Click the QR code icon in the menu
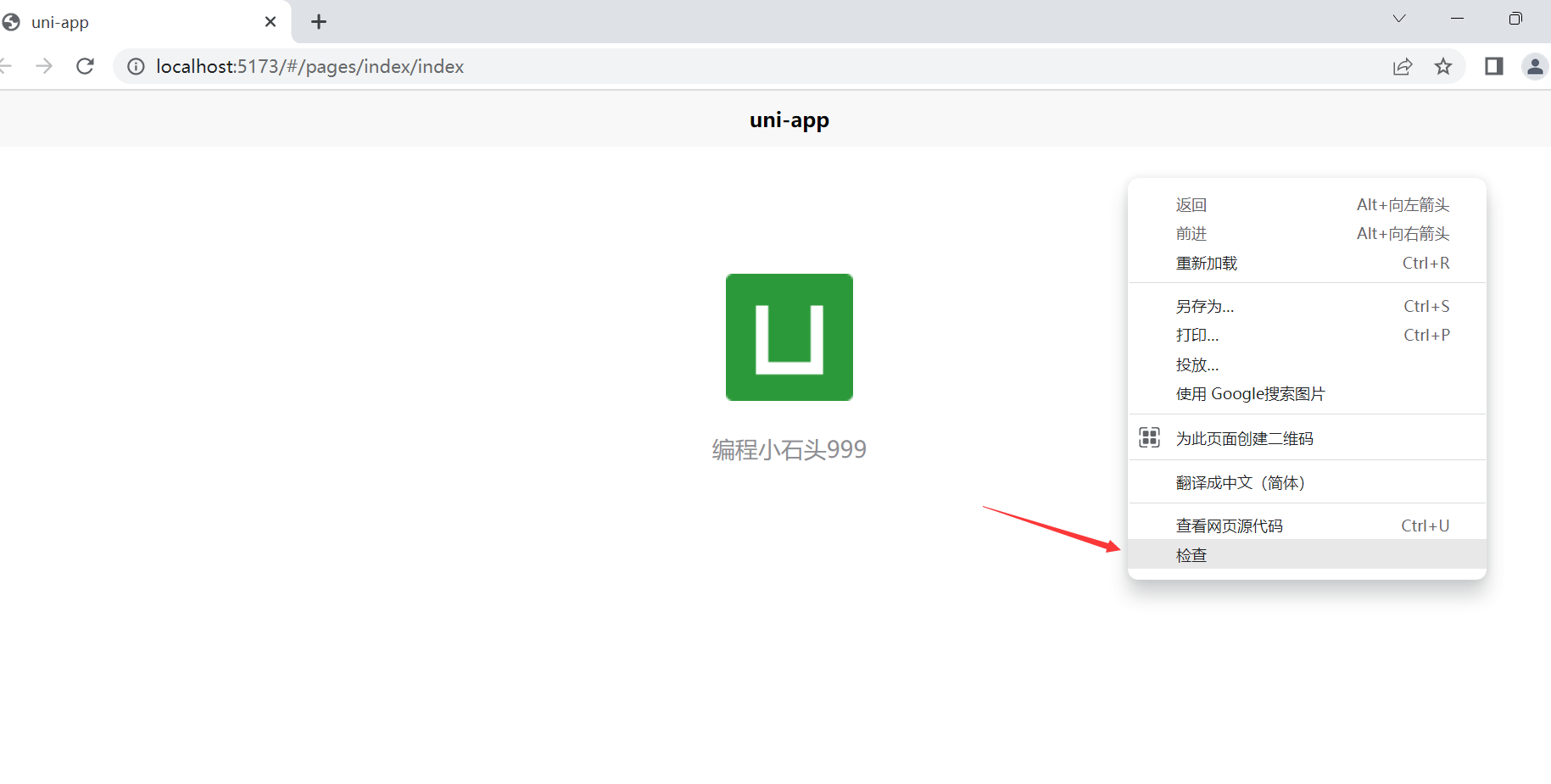Screen dimensions: 1551x784 tap(1149, 437)
